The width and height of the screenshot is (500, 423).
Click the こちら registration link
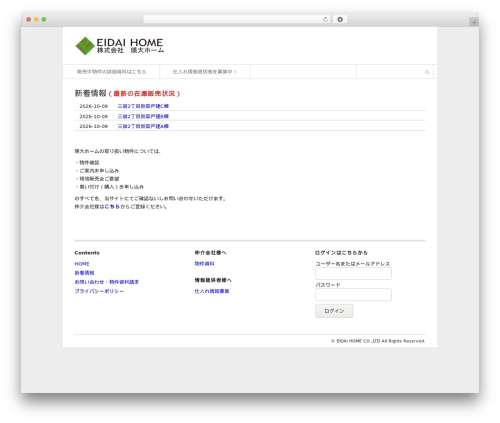click(112, 207)
